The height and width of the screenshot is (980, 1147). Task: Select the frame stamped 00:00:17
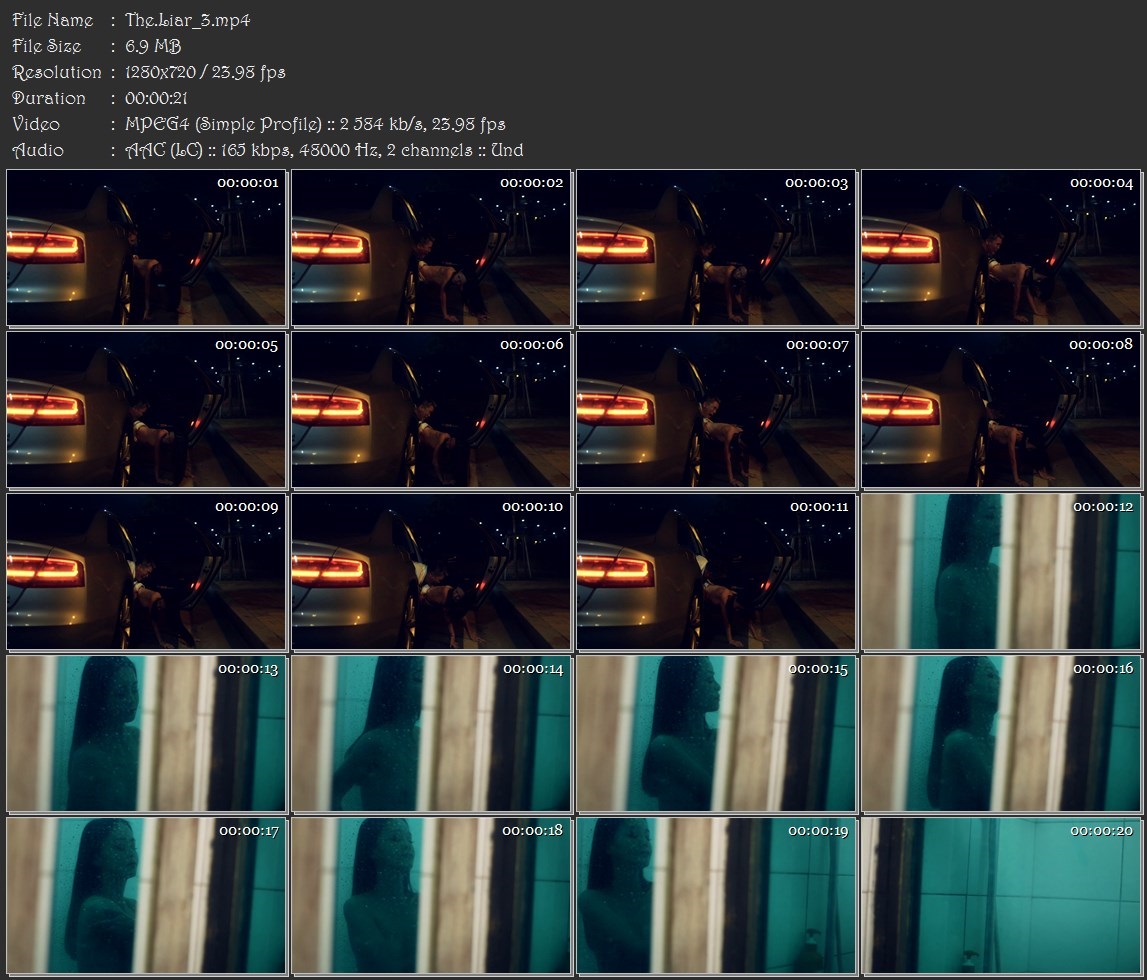point(146,896)
